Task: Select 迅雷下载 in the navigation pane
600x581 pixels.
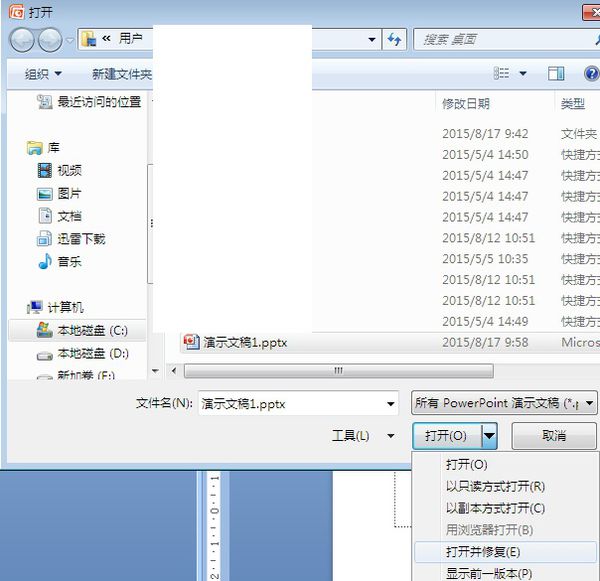Action: [80, 239]
